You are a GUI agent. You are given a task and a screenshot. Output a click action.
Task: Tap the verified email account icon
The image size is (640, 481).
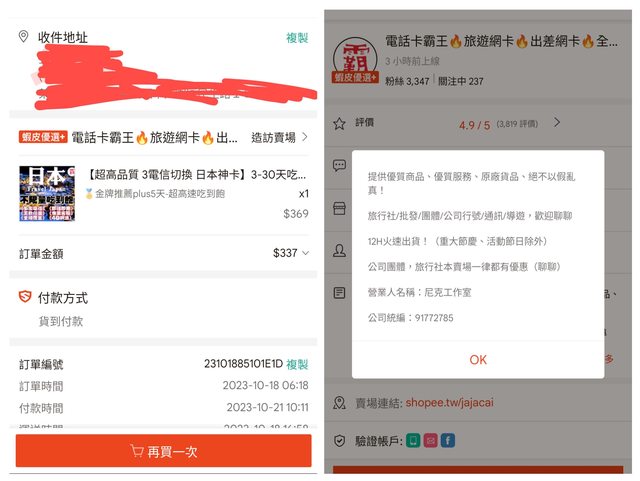coord(431,440)
